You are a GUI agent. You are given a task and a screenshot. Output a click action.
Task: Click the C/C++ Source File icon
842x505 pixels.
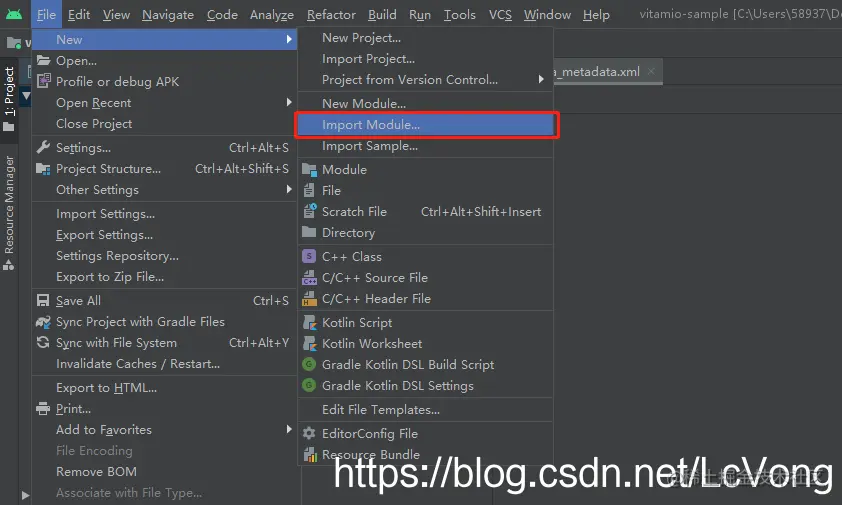coord(309,278)
